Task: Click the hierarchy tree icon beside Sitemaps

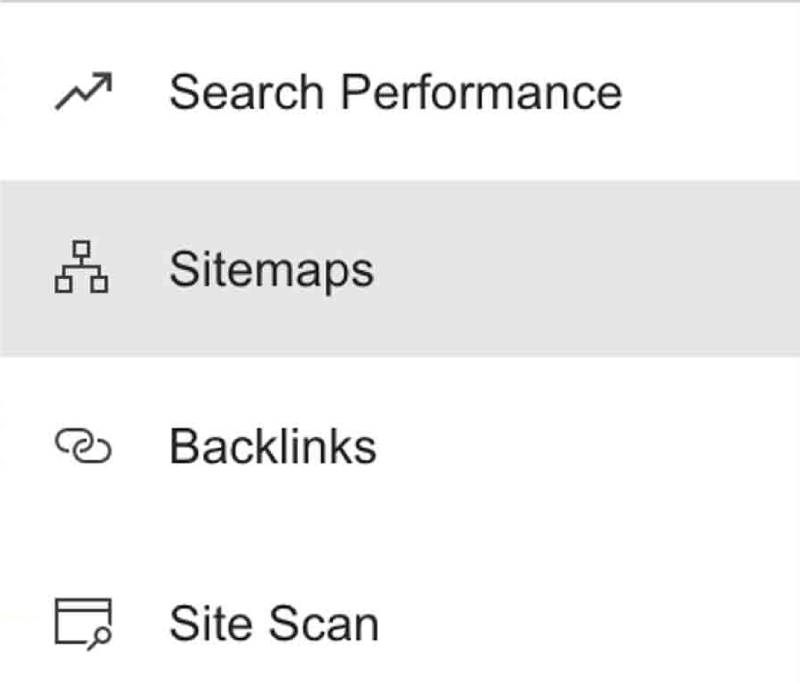Action: point(82,268)
